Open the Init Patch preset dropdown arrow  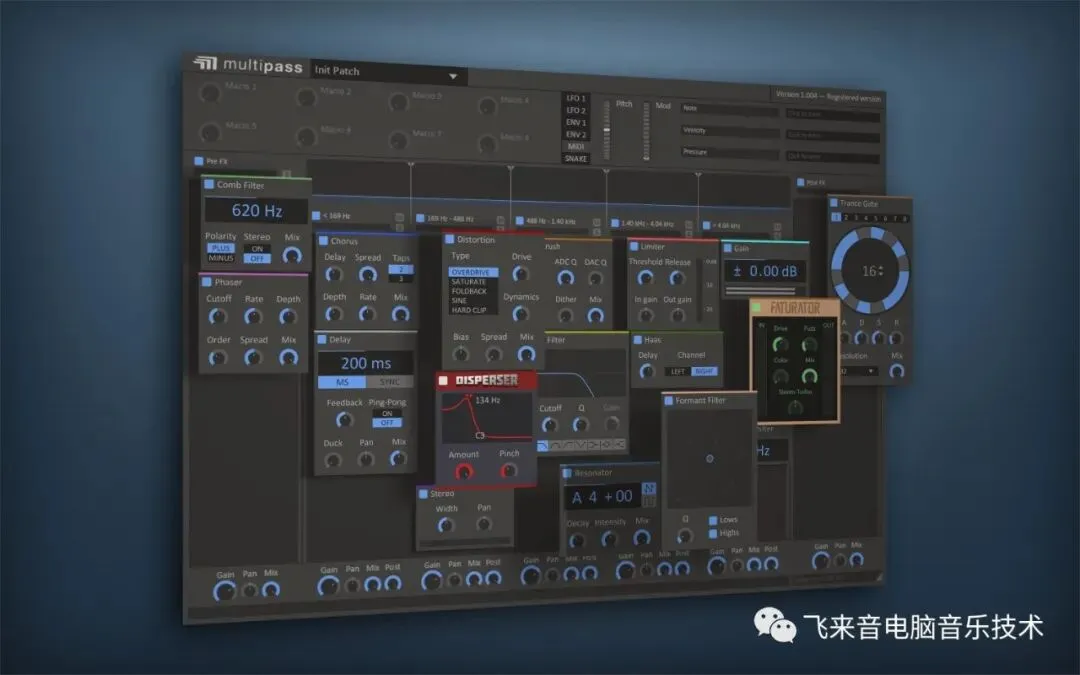[453, 76]
